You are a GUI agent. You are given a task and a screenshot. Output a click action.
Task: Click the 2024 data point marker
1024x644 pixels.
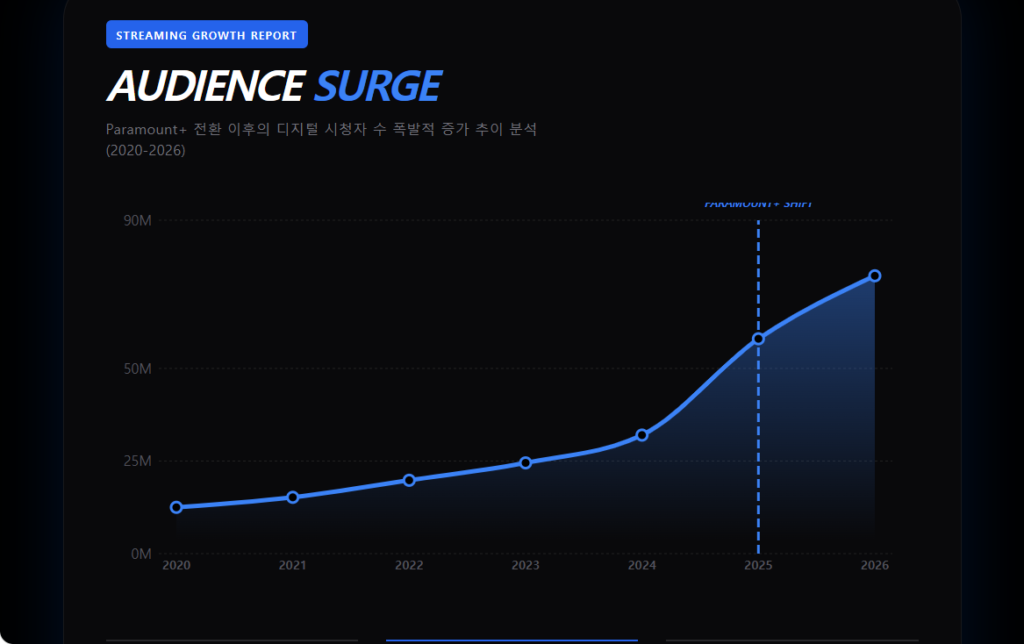tap(642, 435)
